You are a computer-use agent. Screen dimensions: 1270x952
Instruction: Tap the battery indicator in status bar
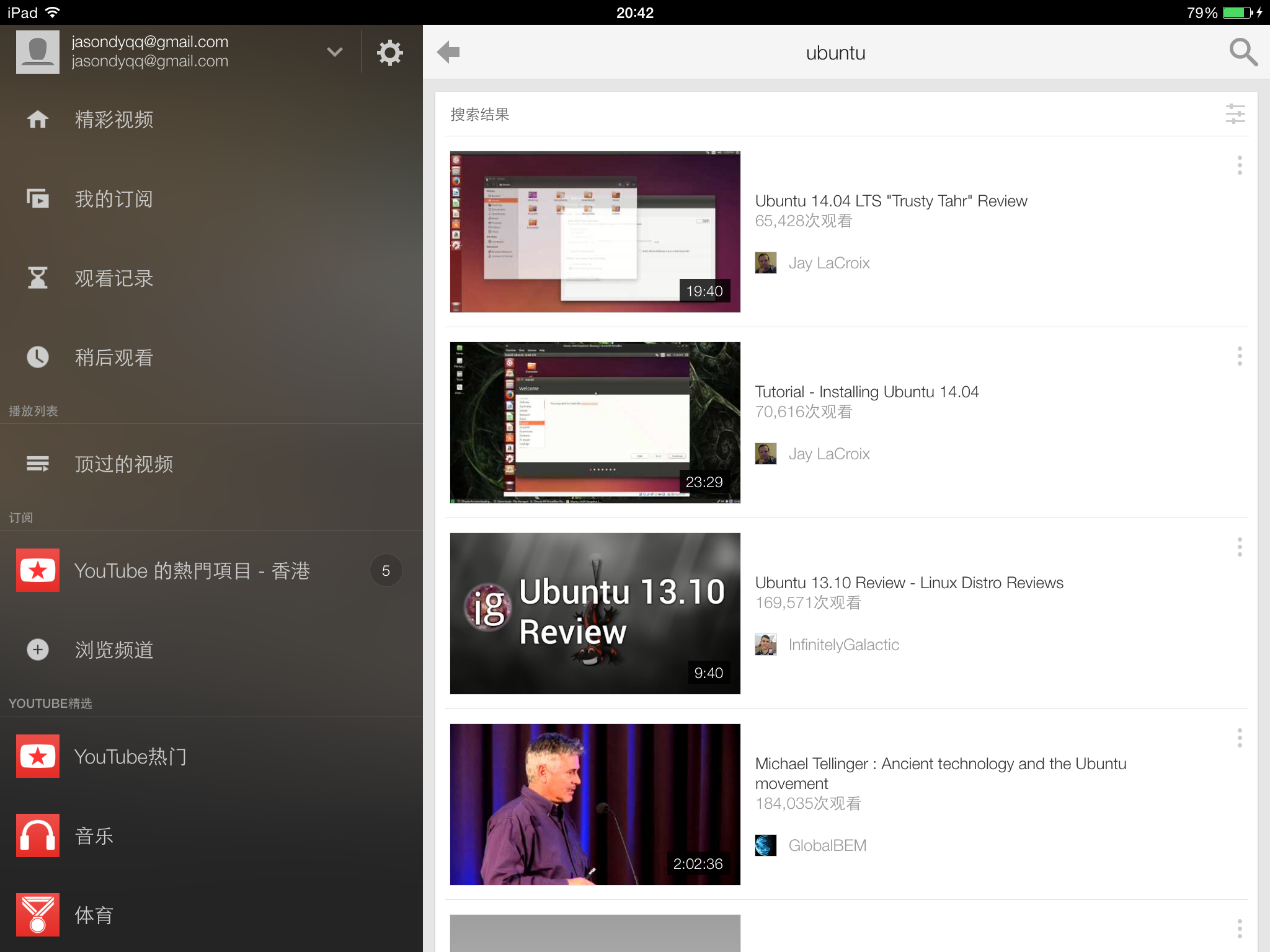(1238, 12)
